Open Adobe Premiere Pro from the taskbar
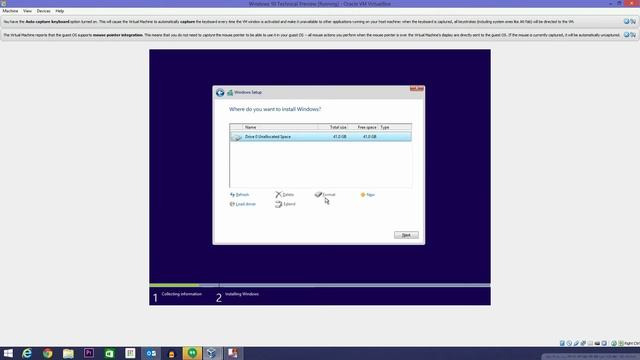The height and width of the screenshot is (360, 640). coord(89,353)
